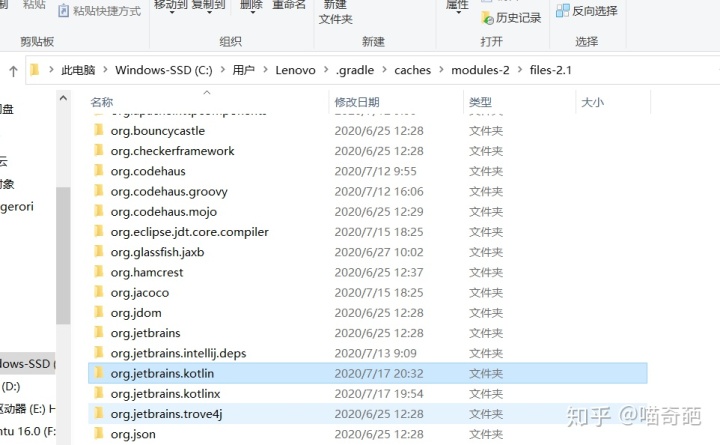Sort by Type (类型) column header

pos(480,102)
